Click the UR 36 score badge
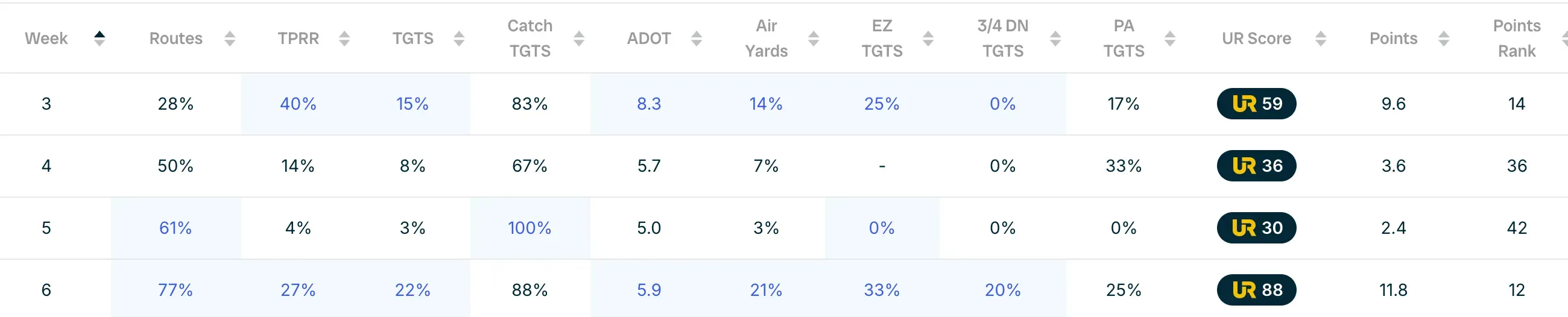This screenshot has width=1568, height=317. [x=1256, y=166]
